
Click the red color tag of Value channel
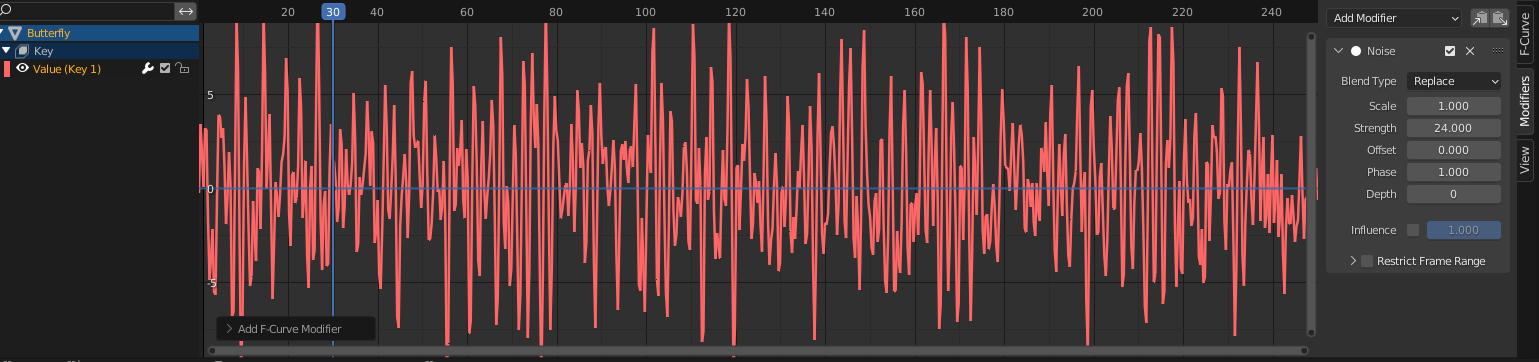[7, 68]
